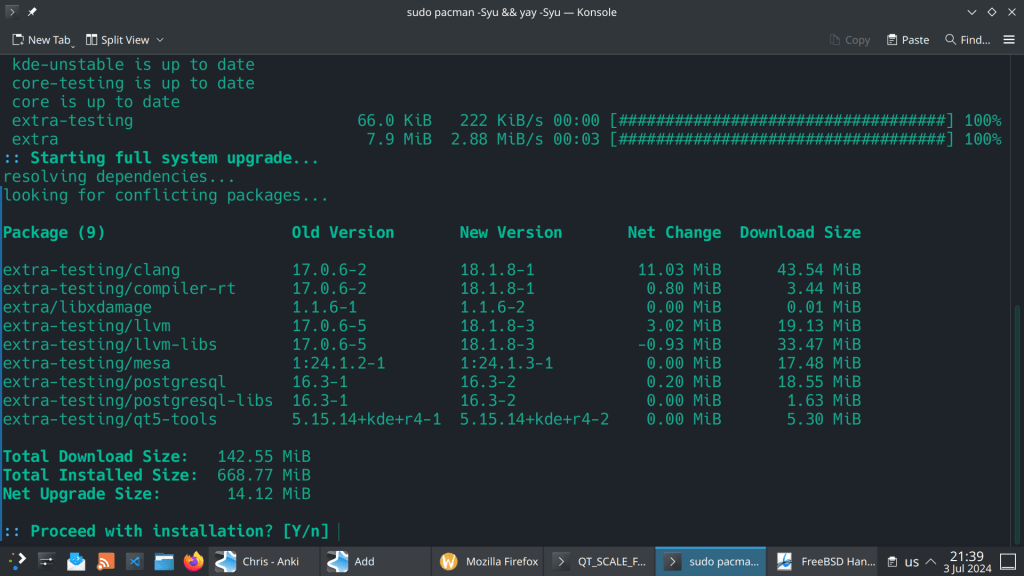The width and height of the screenshot is (1024, 576).
Task: Open a New Tab in Konsole
Action: [x=42, y=40]
